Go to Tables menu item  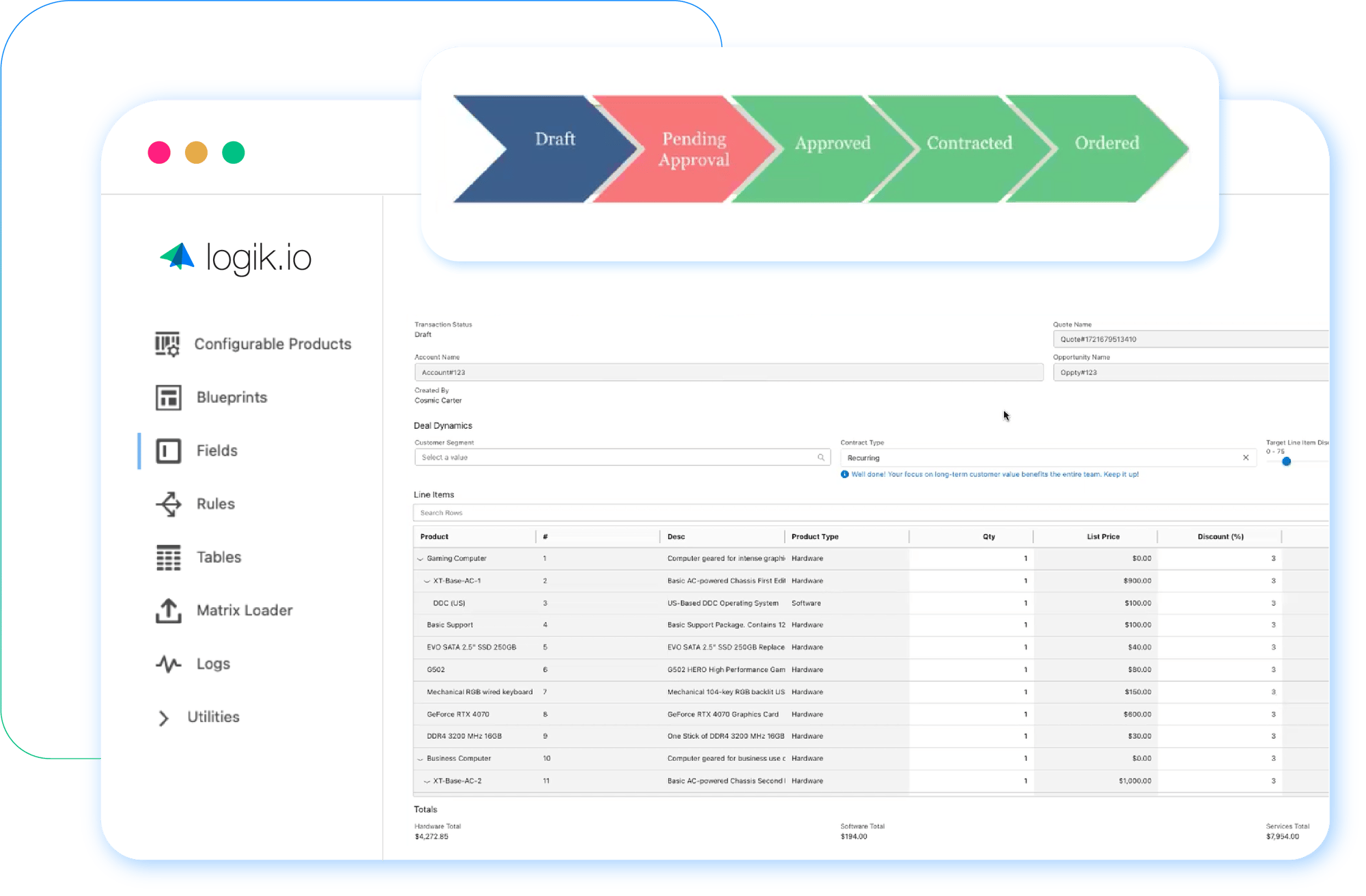(x=219, y=557)
